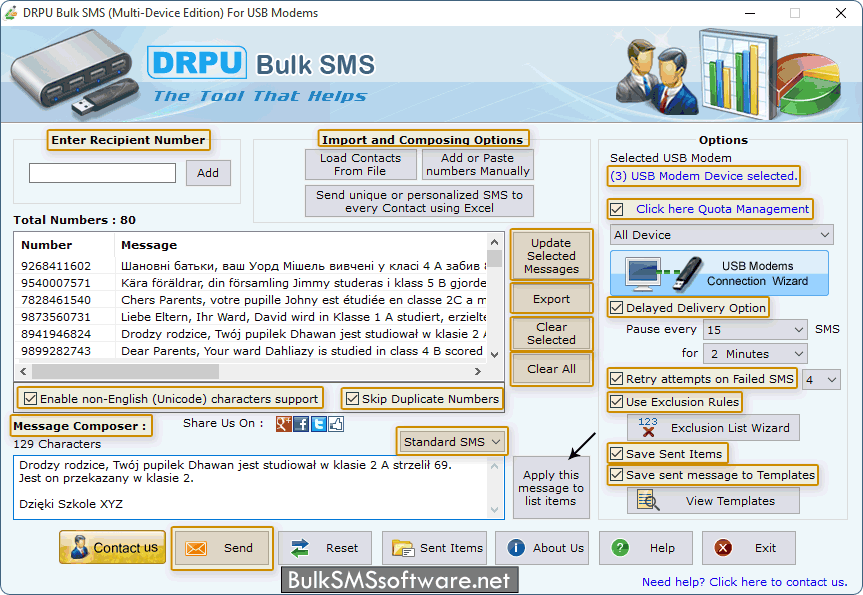Click the message composer scroll down arrow
The height and width of the screenshot is (595, 863).
point(494,510)
